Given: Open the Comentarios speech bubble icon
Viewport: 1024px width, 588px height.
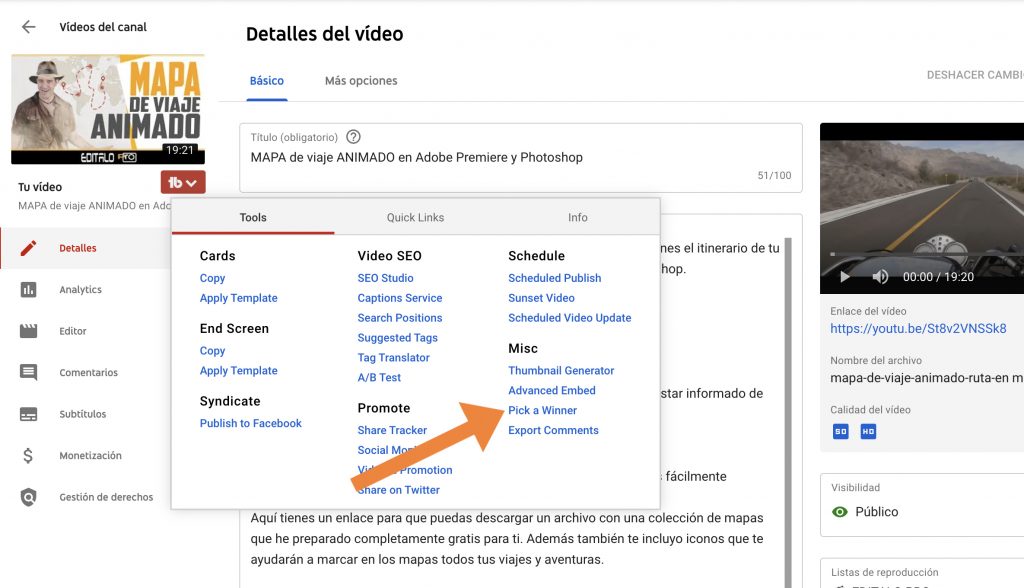Looking at the screenshot, I should (x=28, y=373).
